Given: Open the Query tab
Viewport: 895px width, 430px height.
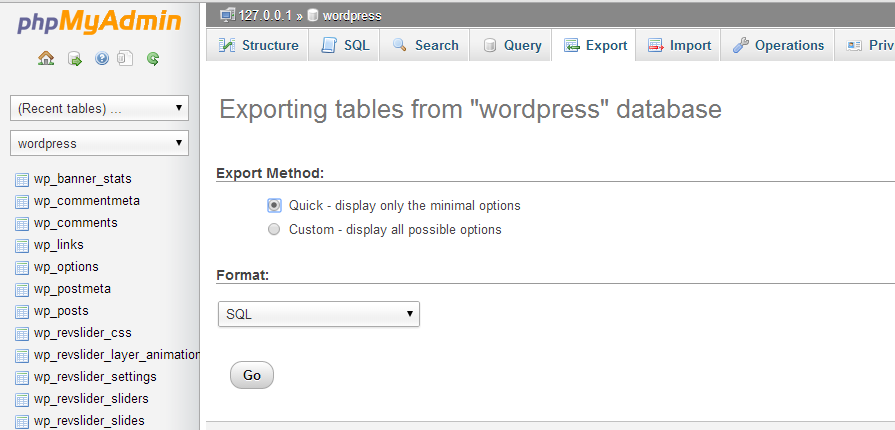Looking at the screenshot, I should (x=510, y=45).
